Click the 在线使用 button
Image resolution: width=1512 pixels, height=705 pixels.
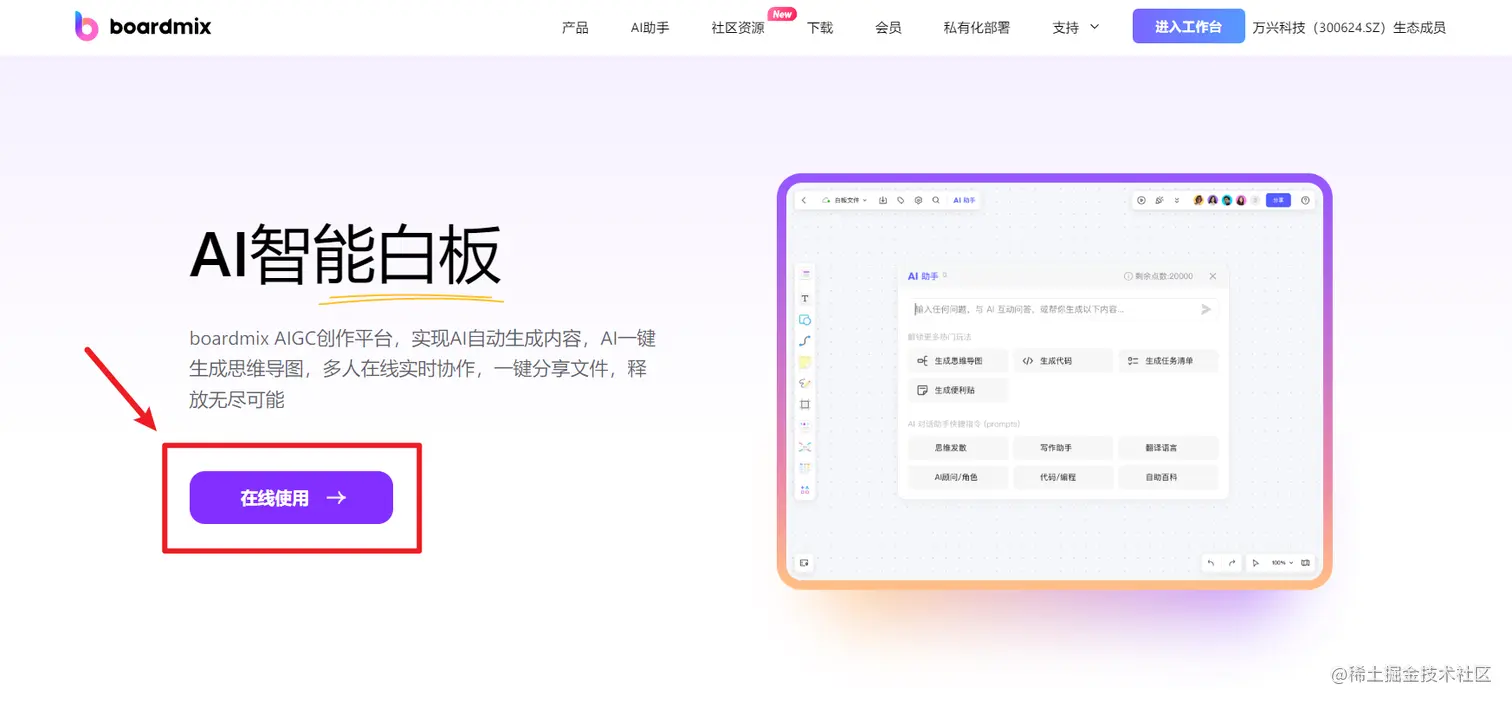291,497
